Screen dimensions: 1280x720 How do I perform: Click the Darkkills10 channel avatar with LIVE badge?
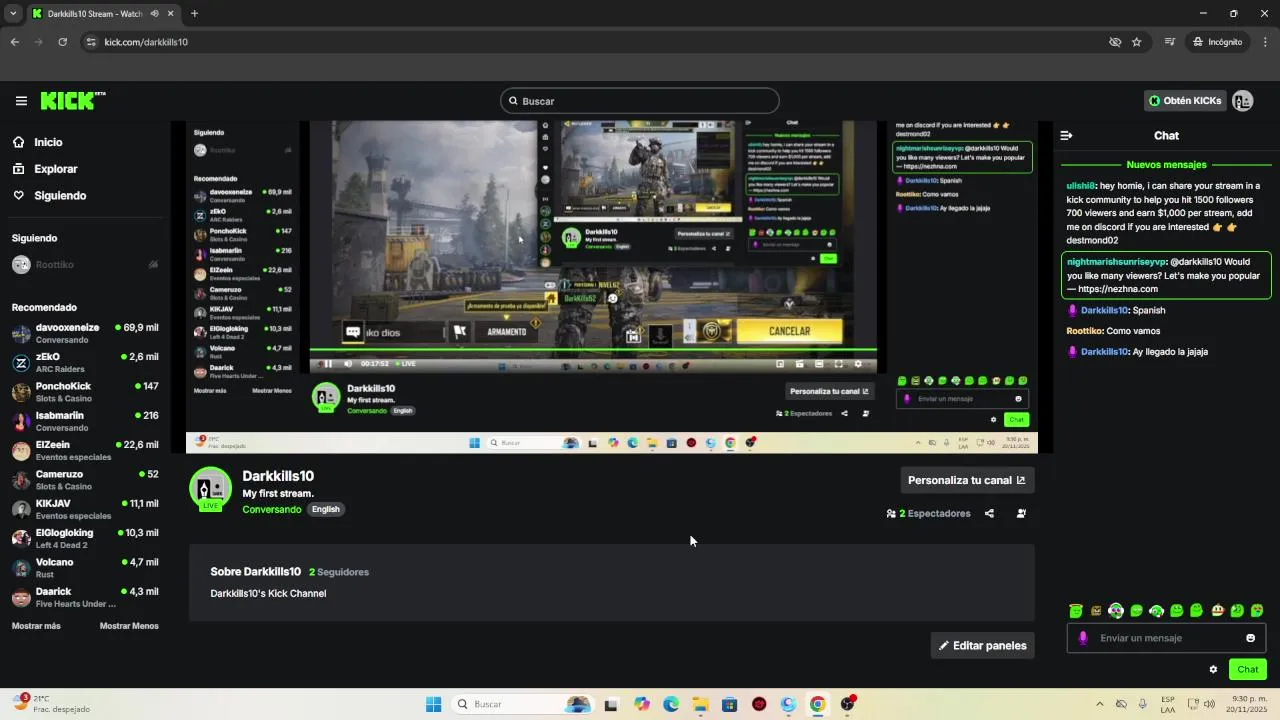click(x=210, y=489)
